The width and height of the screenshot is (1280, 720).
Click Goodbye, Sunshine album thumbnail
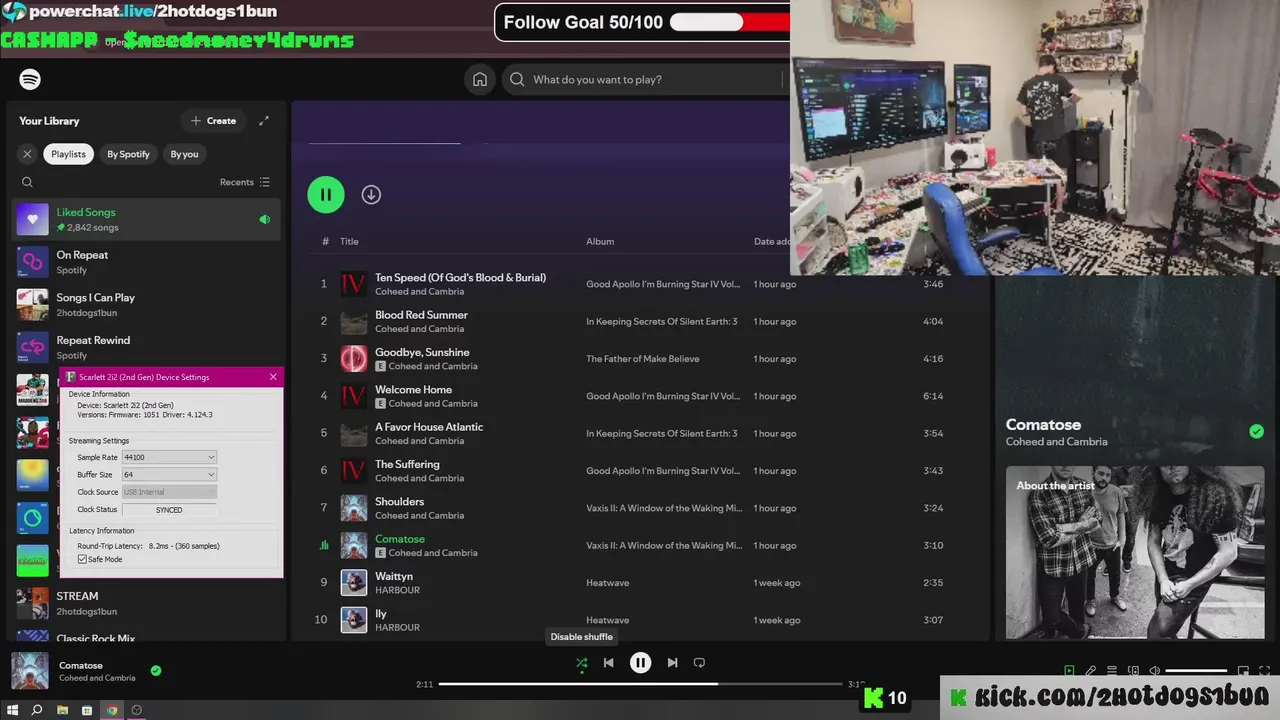(354, 358)
